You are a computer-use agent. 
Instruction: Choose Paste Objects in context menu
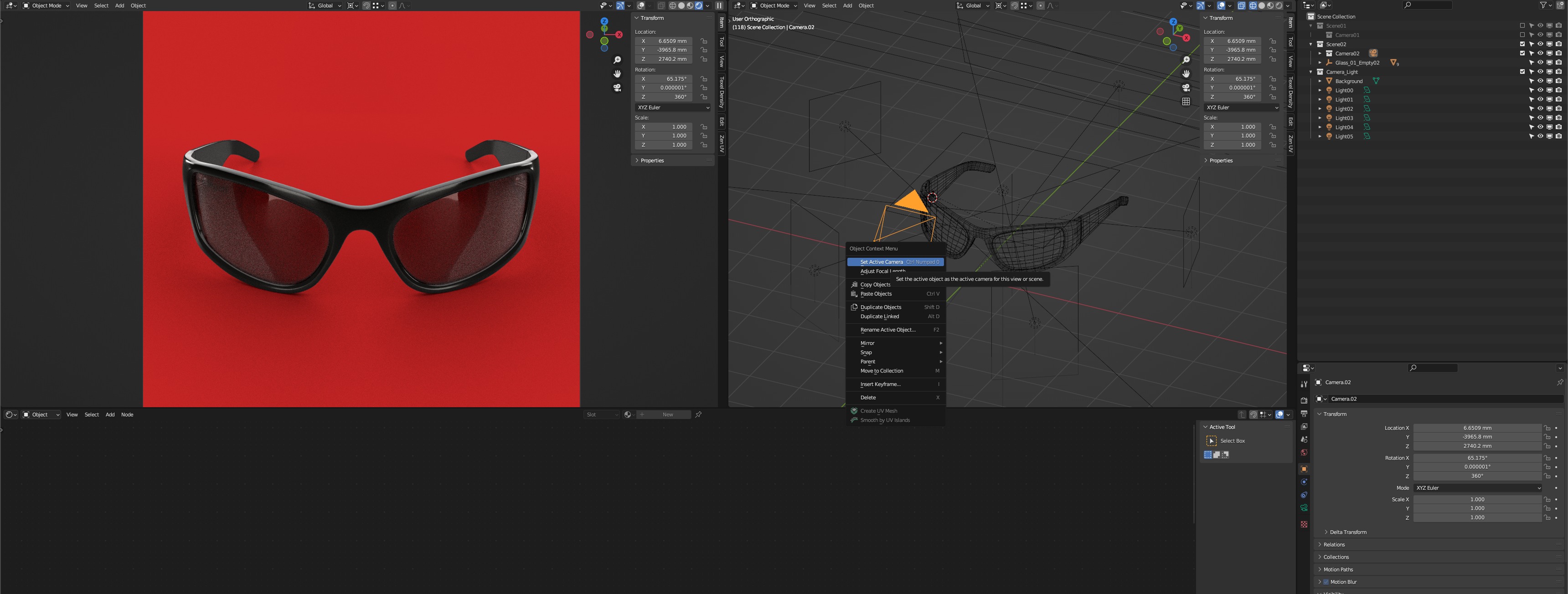(x=895, y=294)
